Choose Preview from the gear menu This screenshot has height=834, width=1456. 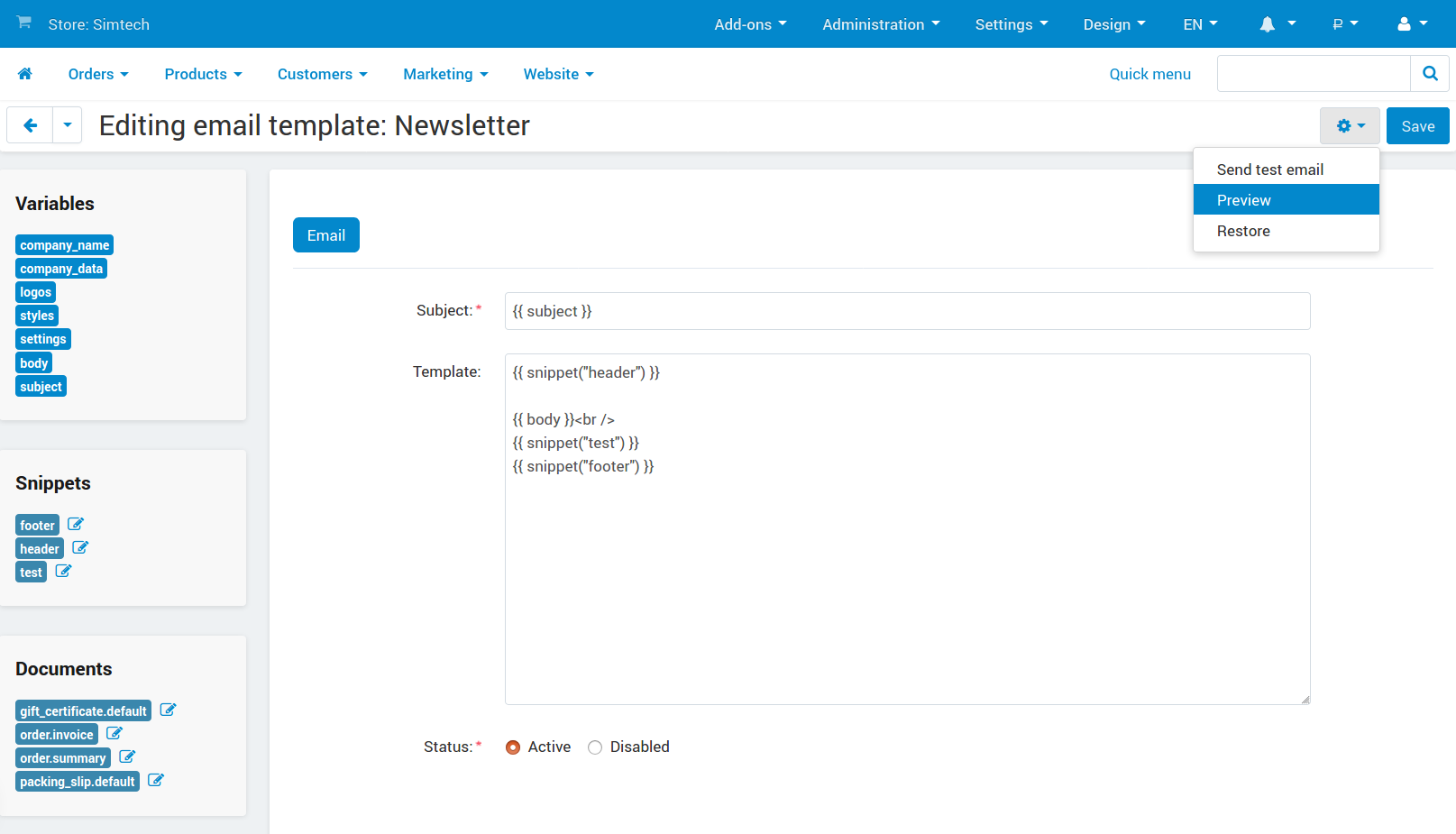[x=1287, y=200]
